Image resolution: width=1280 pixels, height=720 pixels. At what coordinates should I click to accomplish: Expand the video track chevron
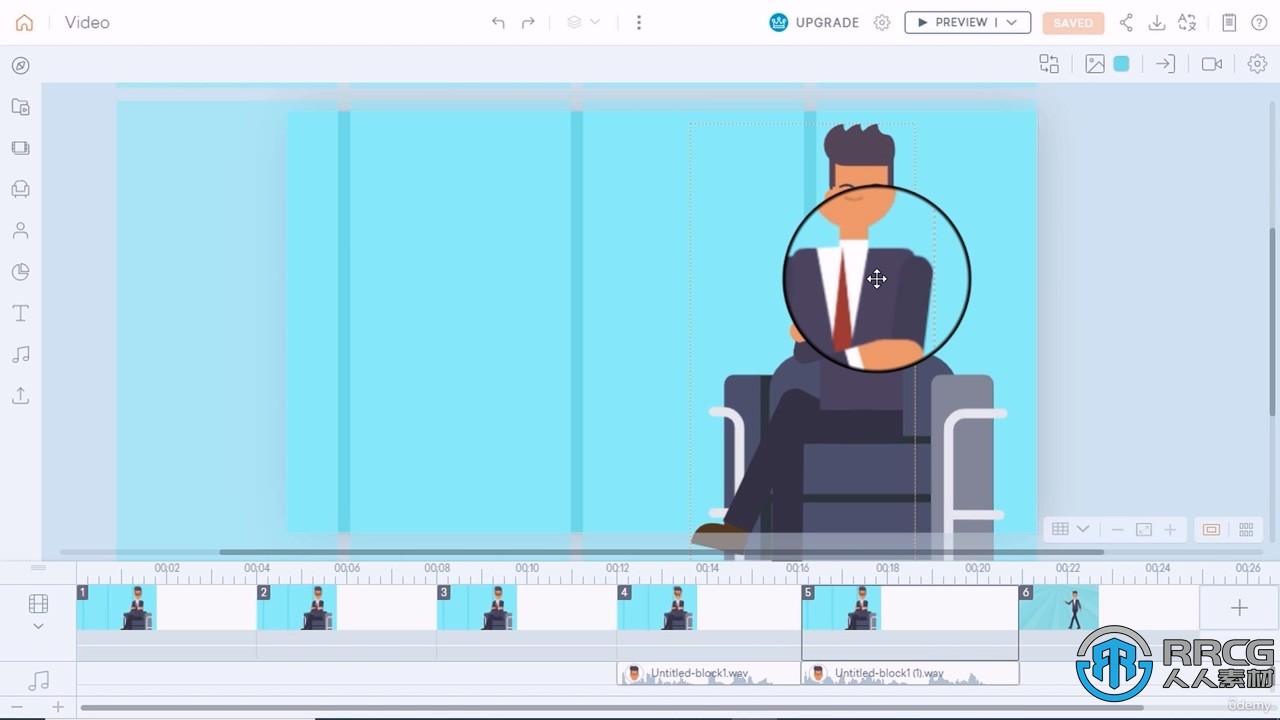[38, 627]
